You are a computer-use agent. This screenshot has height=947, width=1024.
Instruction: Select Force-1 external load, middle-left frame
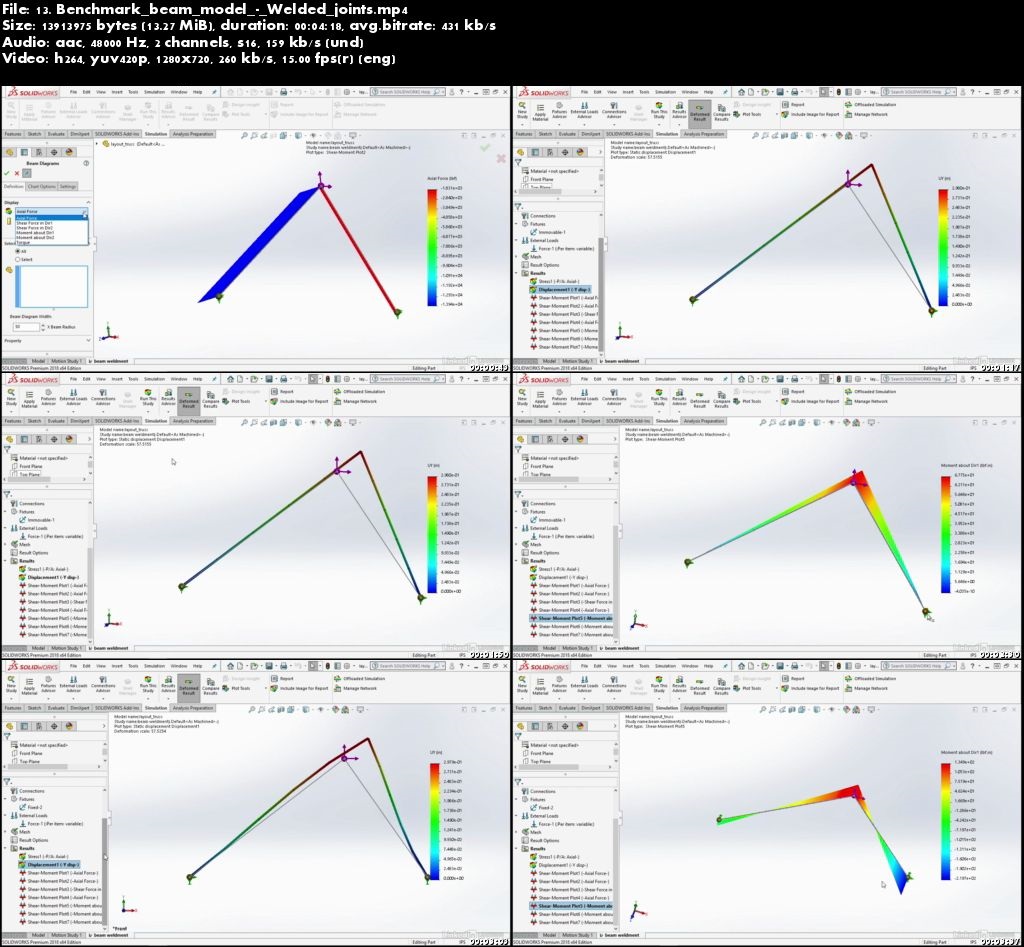click(x=51, y=536)
